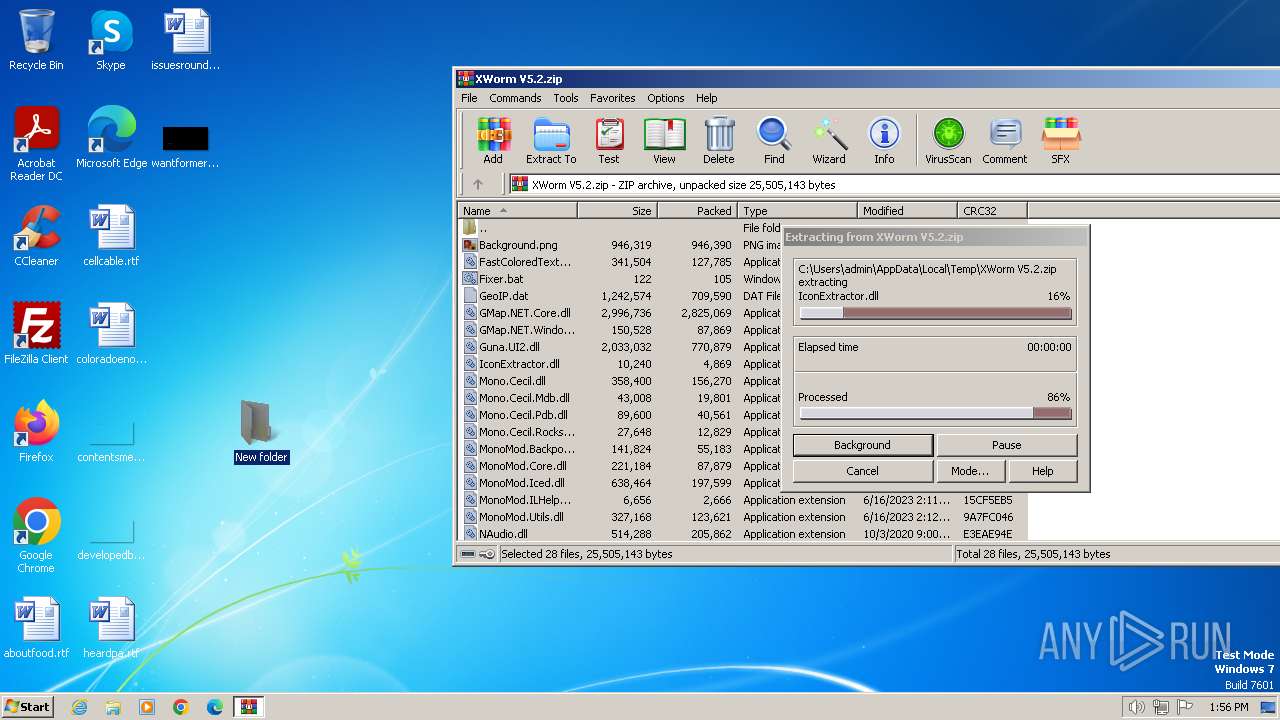The image size is (1280, 720).
Task: Click the taskbar clock showing 1:56 PM
Action: 1228,707
